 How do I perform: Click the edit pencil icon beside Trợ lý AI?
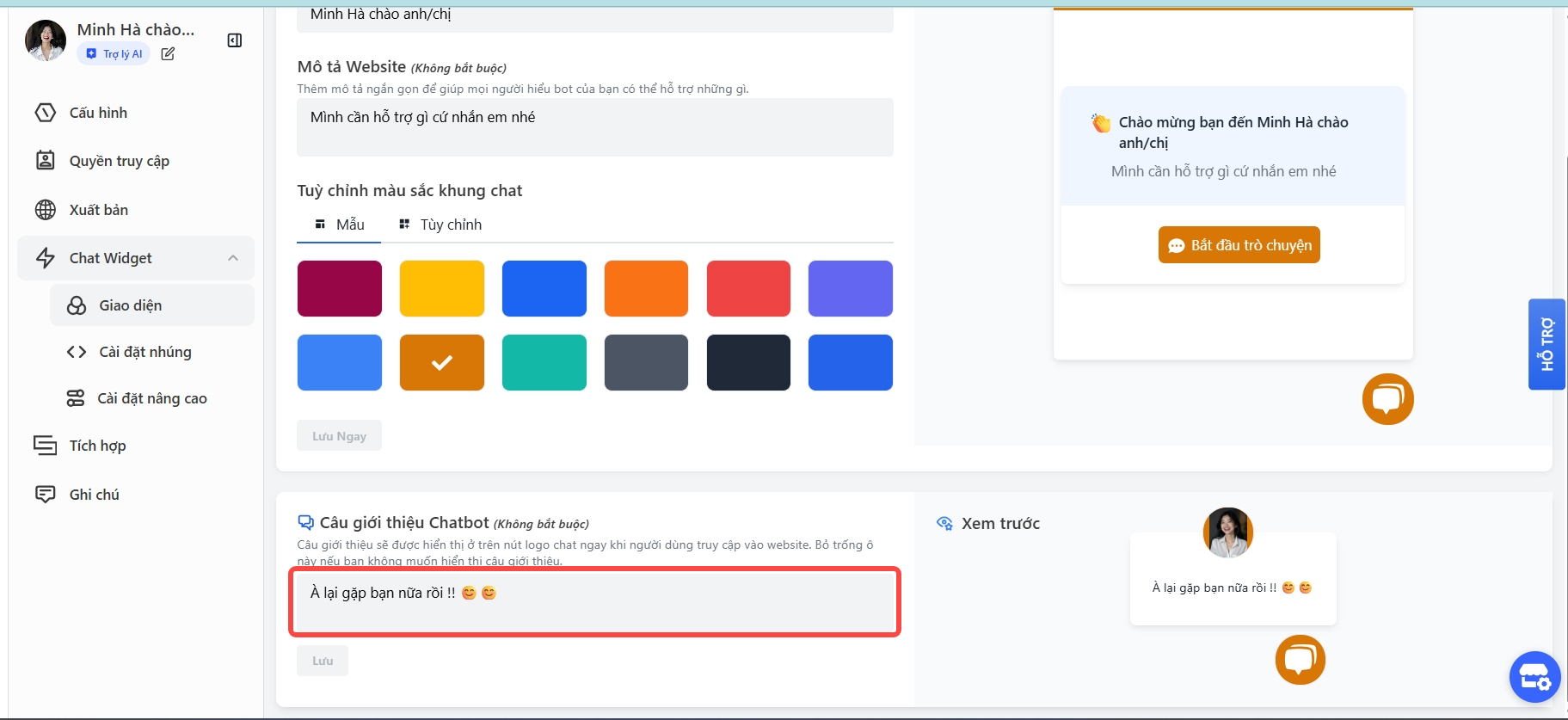(x=168, y=54)
